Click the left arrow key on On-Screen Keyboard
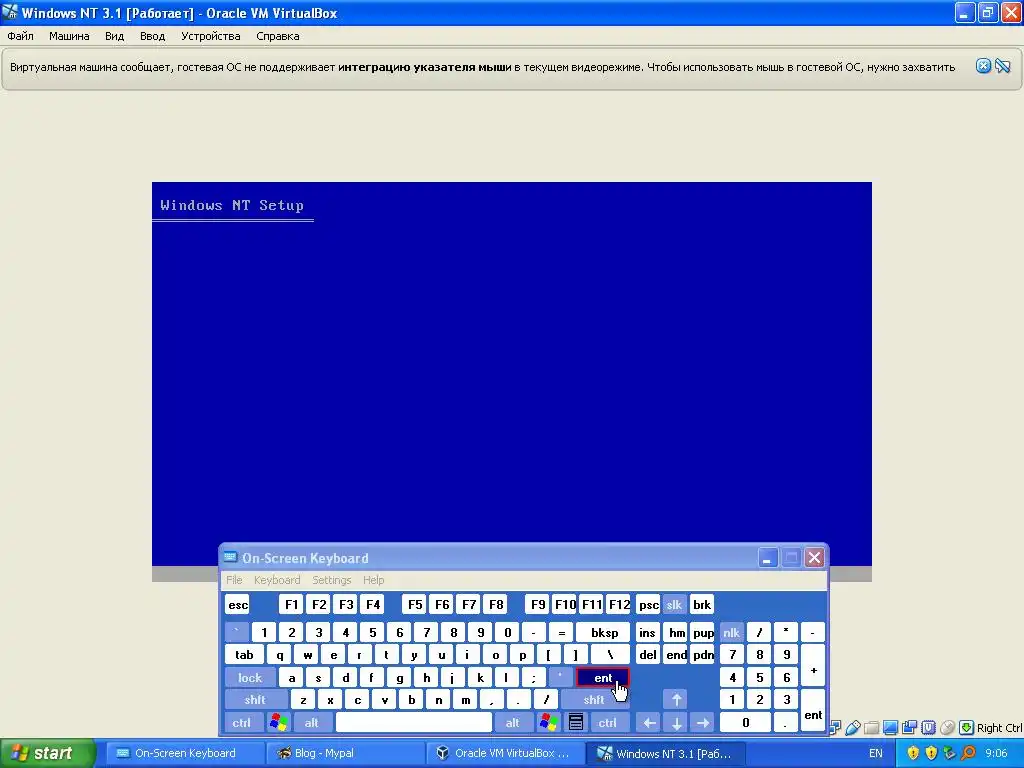 [648, 722]
